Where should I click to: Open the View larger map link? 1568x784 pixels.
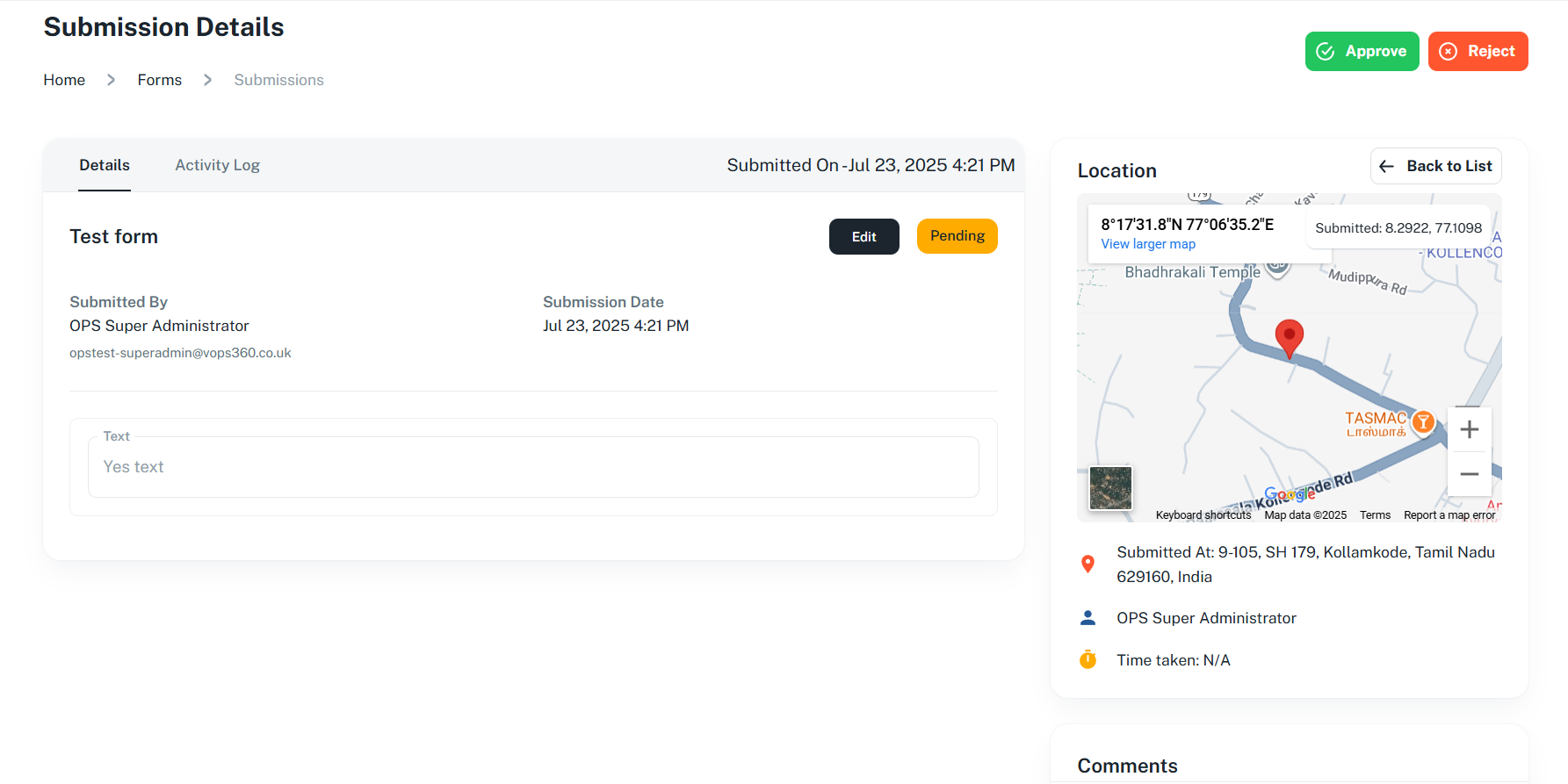[1148, 244]
